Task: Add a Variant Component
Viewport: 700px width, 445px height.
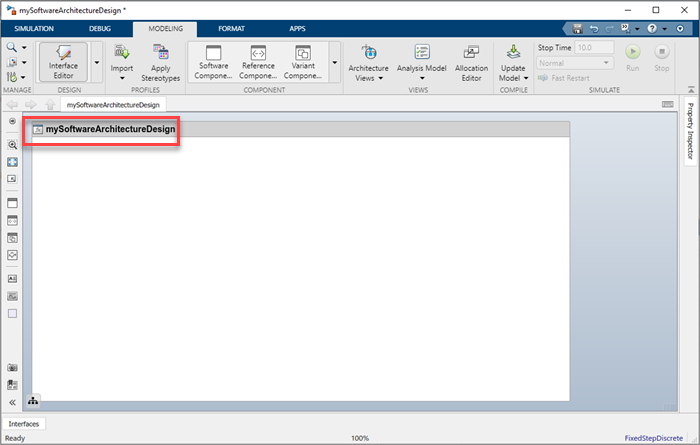Action: pyautogui.click(x=303, y=62)
